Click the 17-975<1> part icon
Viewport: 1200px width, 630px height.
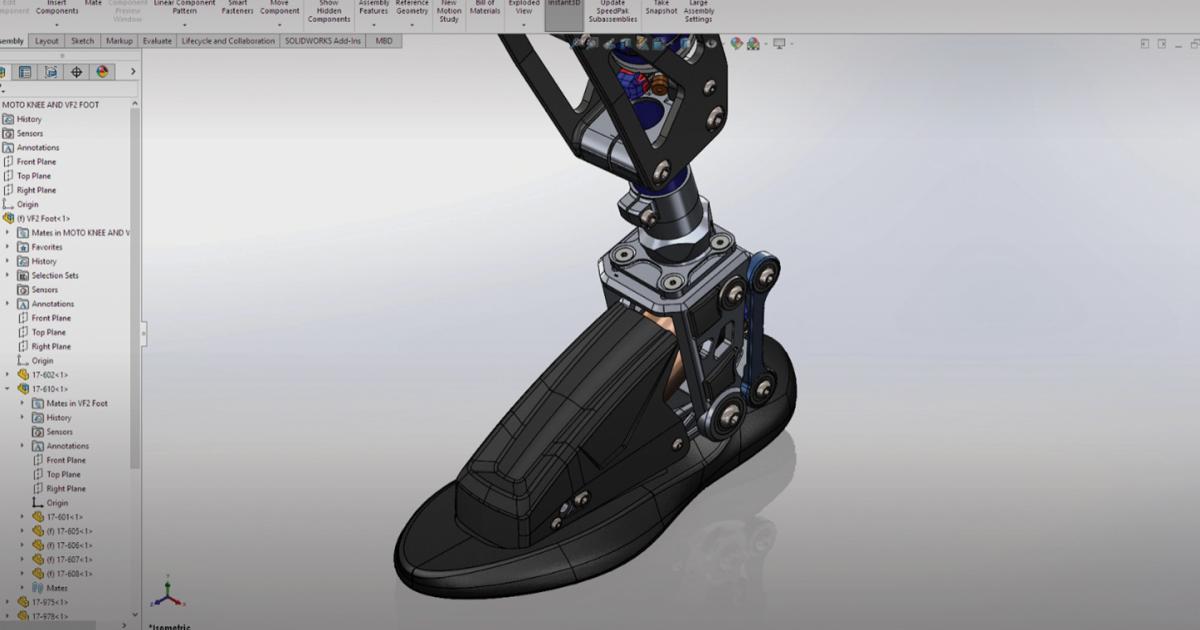point(23,602)
